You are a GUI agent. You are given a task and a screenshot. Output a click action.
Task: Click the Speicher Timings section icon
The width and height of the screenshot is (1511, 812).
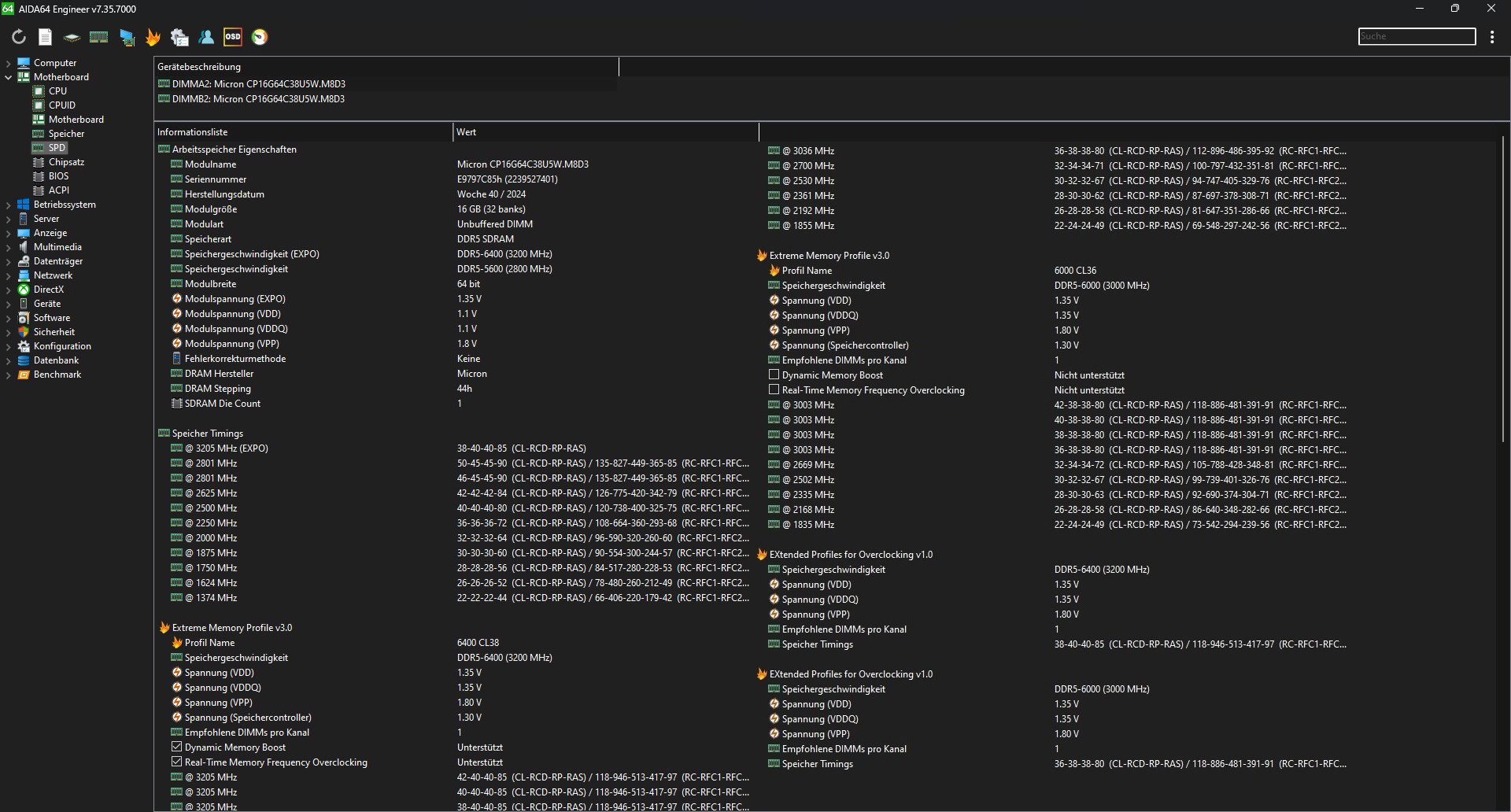coord(164,434)
